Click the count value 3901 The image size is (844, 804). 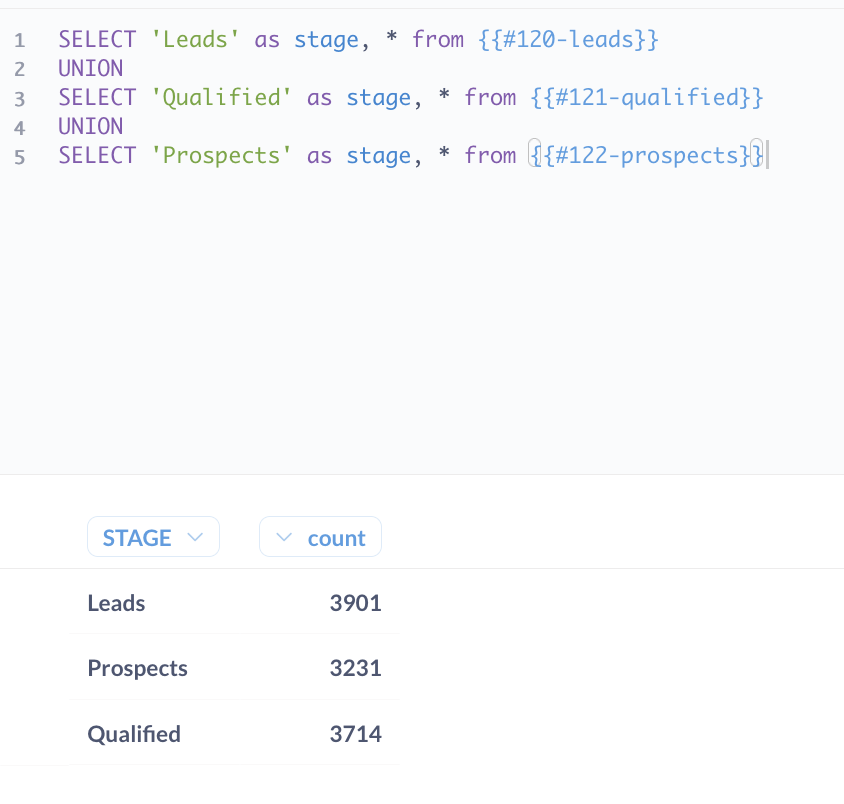pyautogui.click(x=355, y=603)
